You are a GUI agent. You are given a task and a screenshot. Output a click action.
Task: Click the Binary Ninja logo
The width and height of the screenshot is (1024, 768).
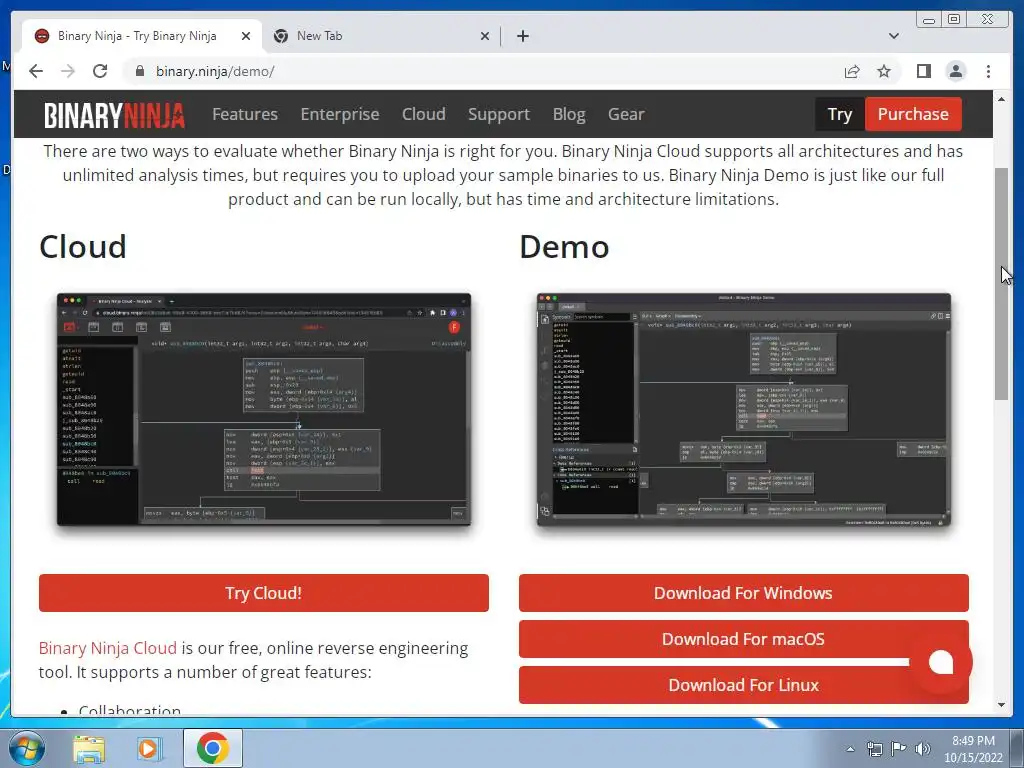point(114,115)
